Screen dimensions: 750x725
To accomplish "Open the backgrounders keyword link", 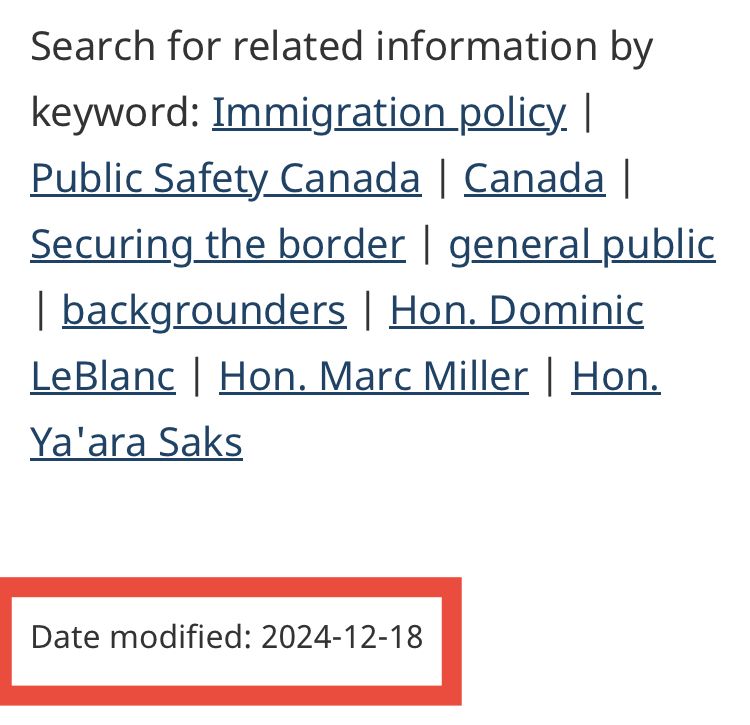I will (x=204, y=311).
